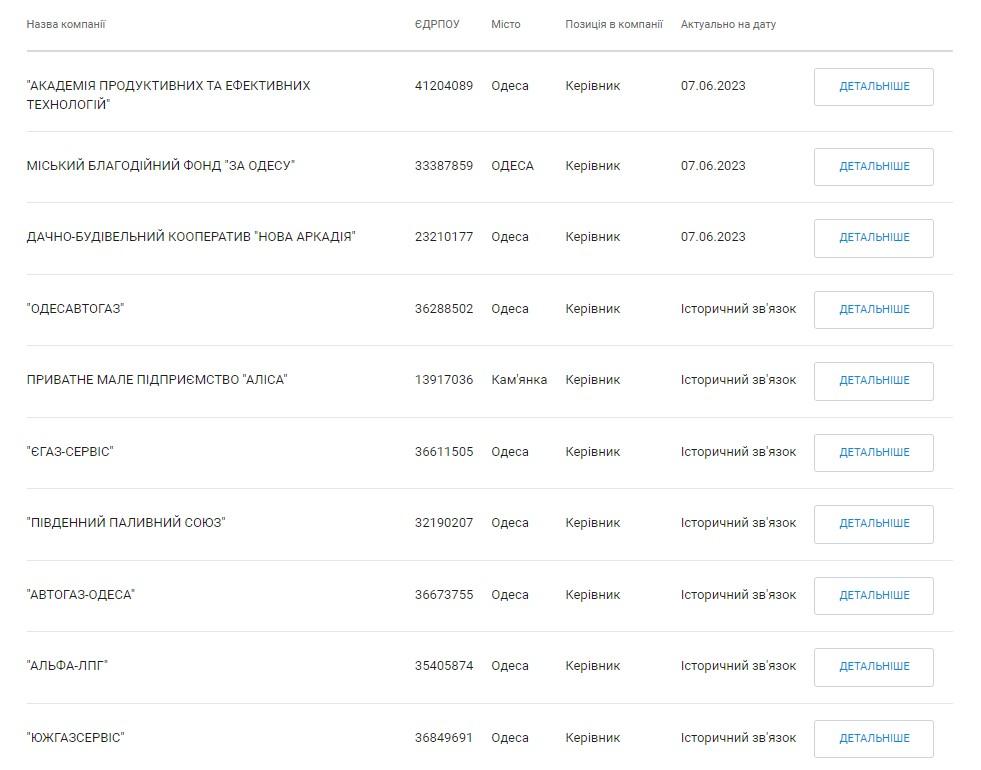Click the "Актуально на дату" header
Viewport: 981px width, 770px height.
point(728,24)
